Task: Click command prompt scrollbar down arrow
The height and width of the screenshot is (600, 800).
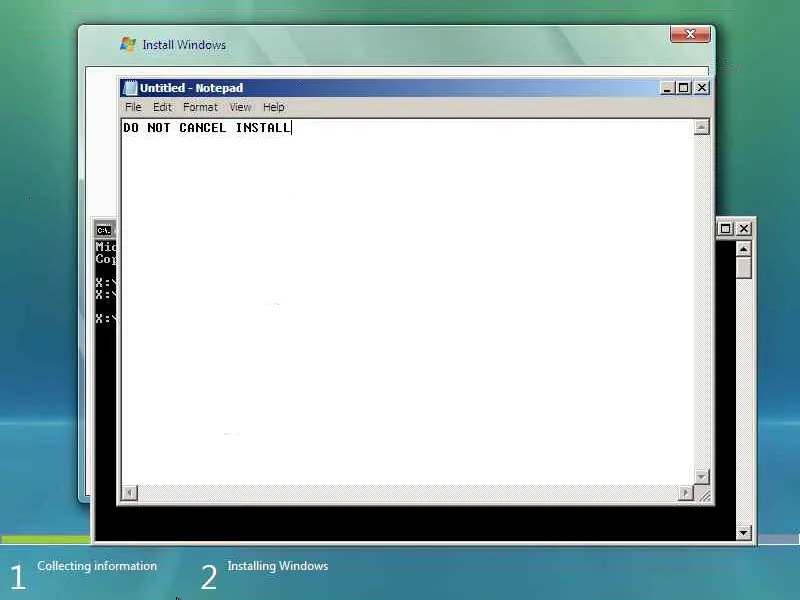Action: 743,533
